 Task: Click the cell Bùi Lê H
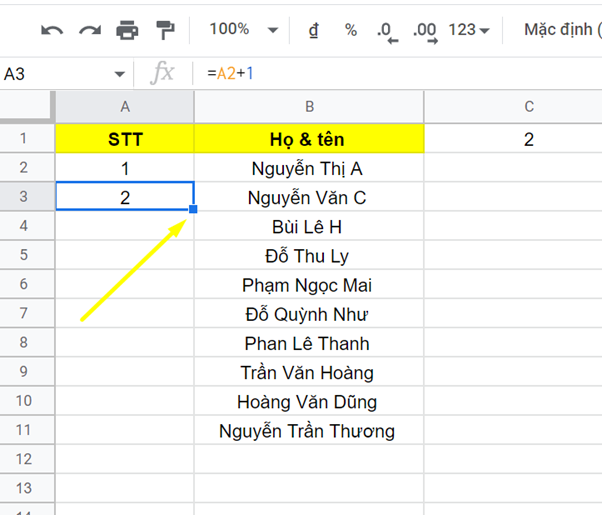309,226
